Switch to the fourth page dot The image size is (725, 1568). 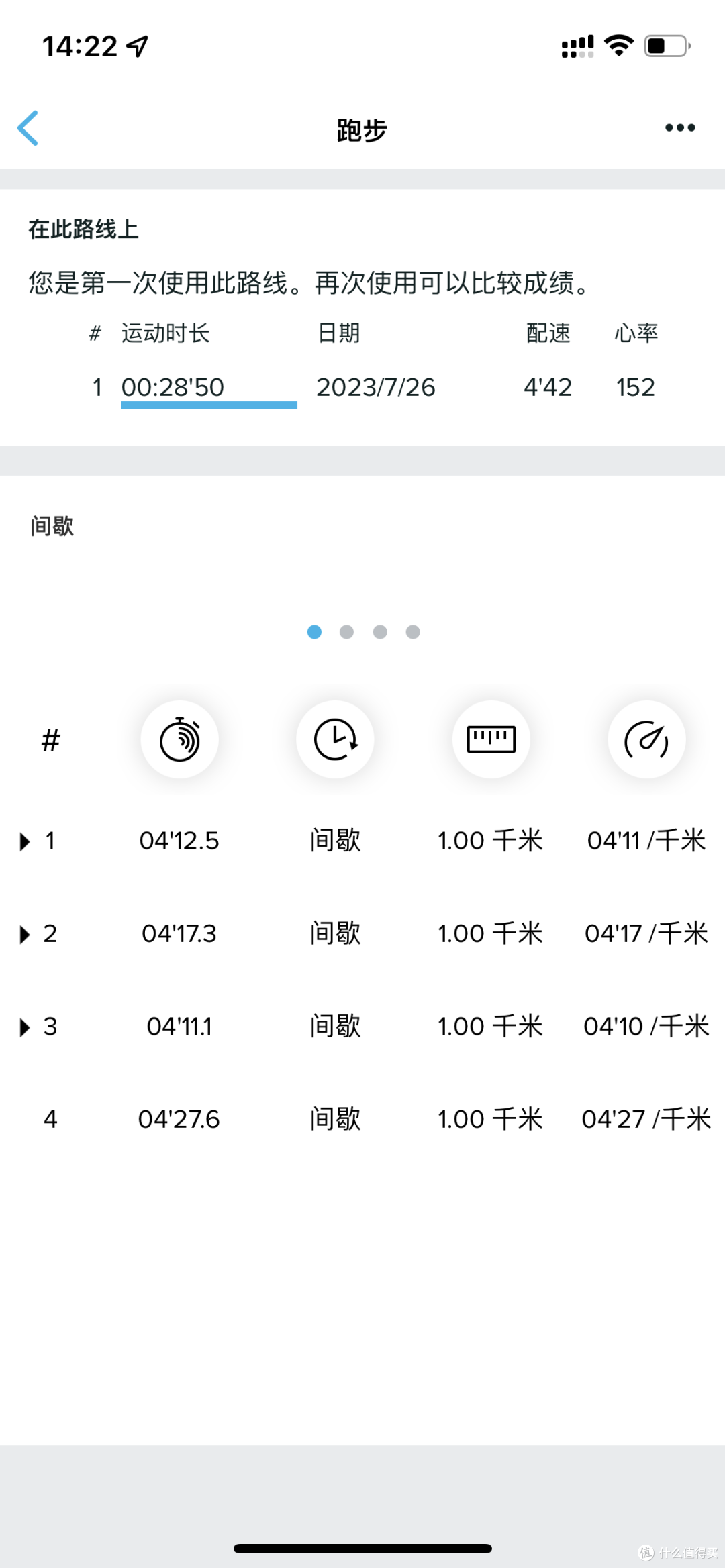click(413, 632)
